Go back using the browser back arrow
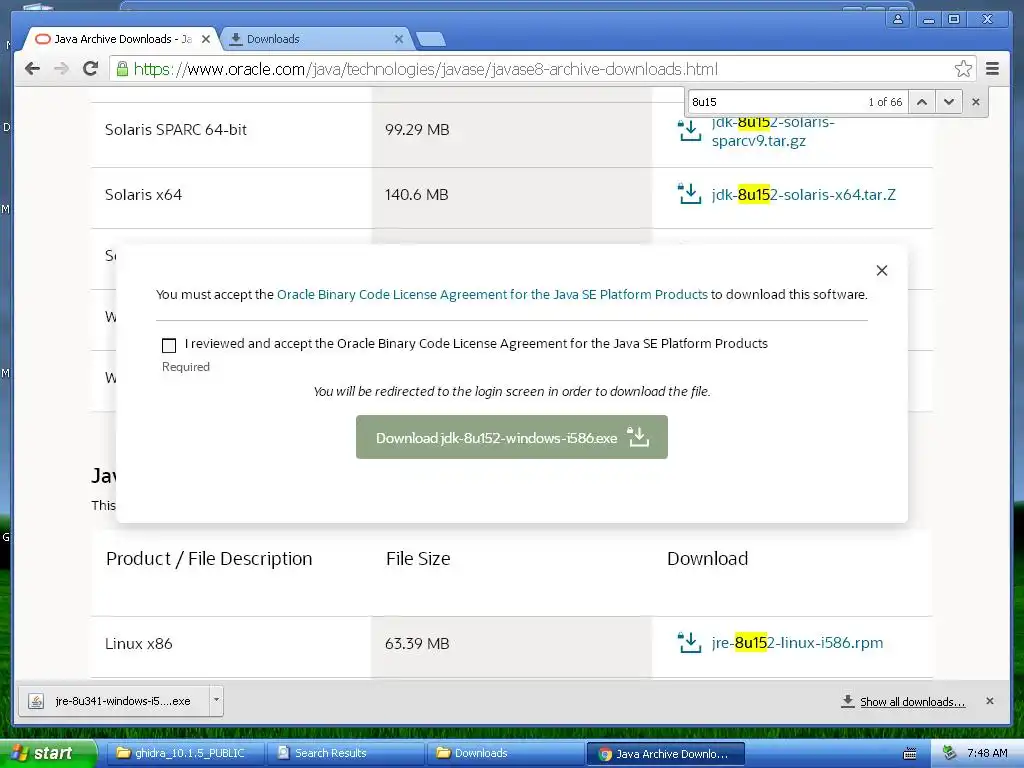The width and height of the screenshot is (1024, 768). pos(32,69)
